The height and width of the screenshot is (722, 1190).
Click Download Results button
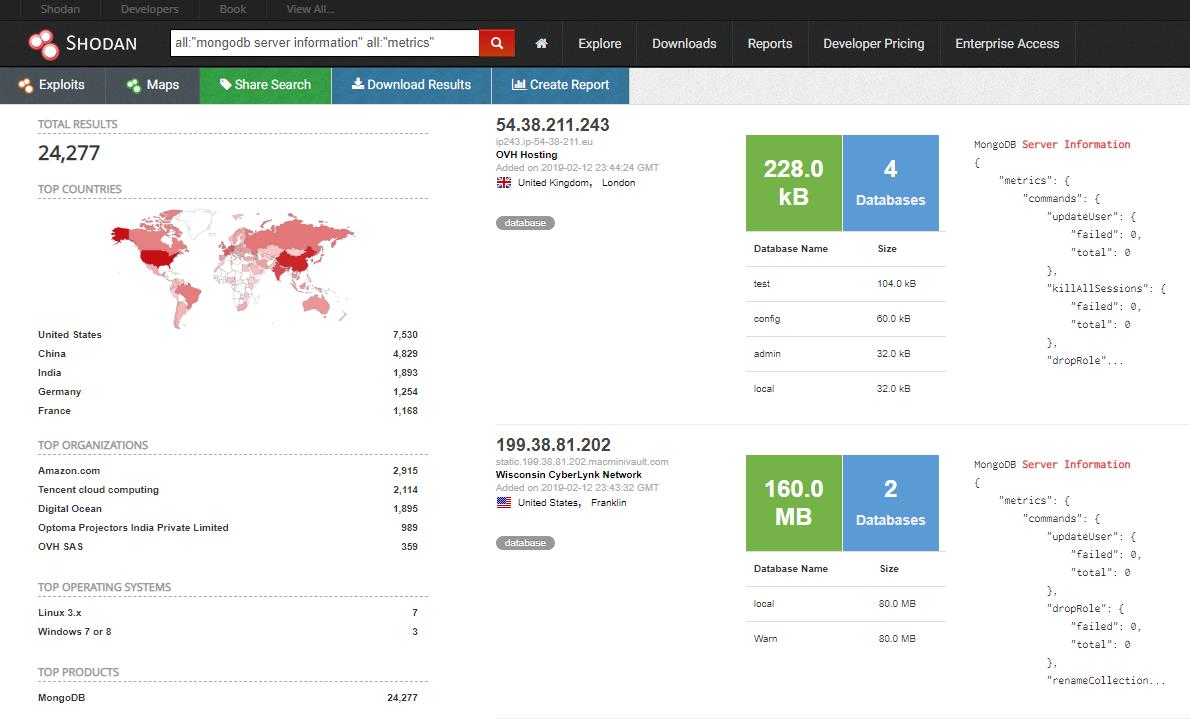coord(411,85)
